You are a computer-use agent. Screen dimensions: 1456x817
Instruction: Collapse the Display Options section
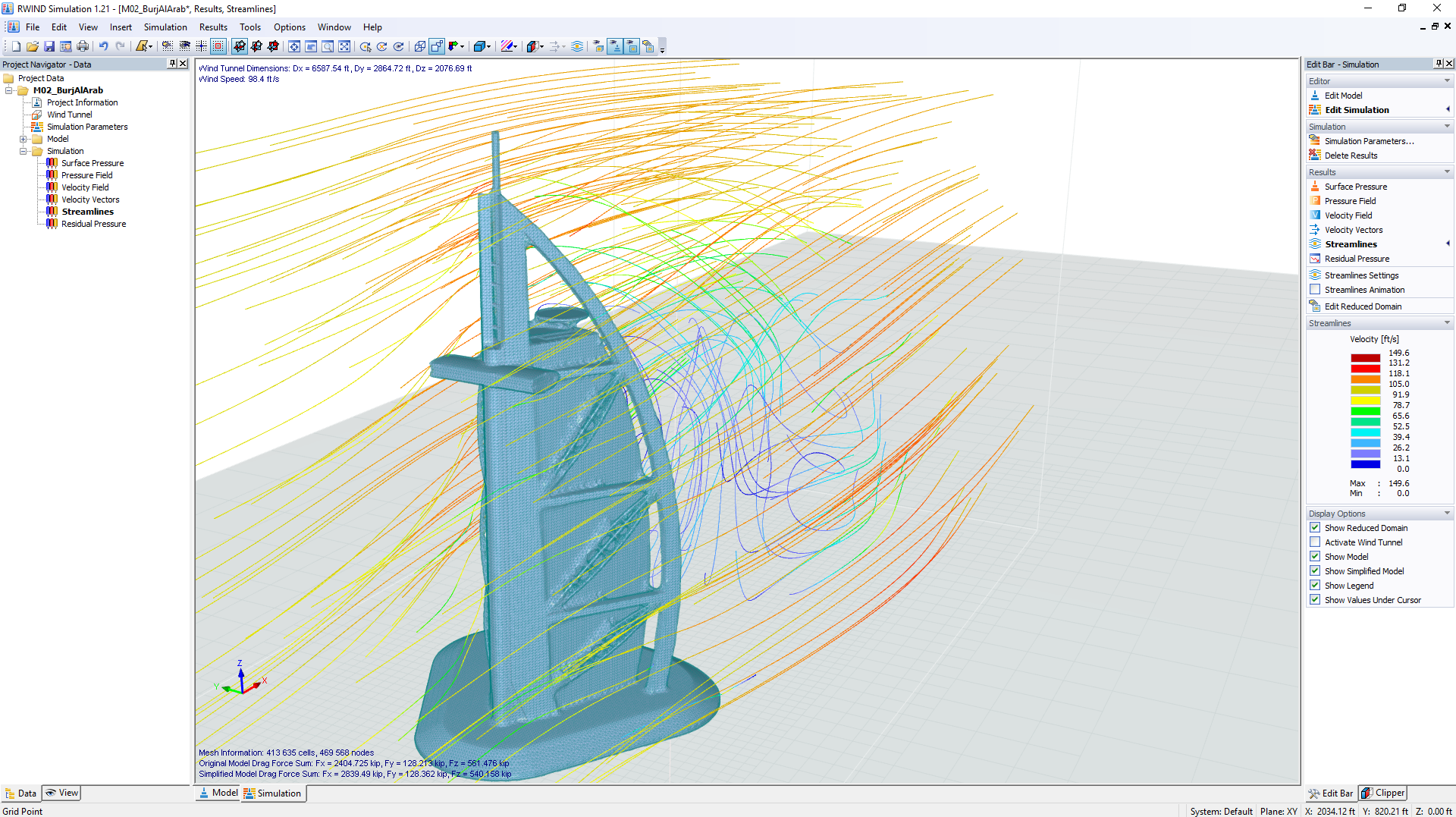pos(1447,513)
